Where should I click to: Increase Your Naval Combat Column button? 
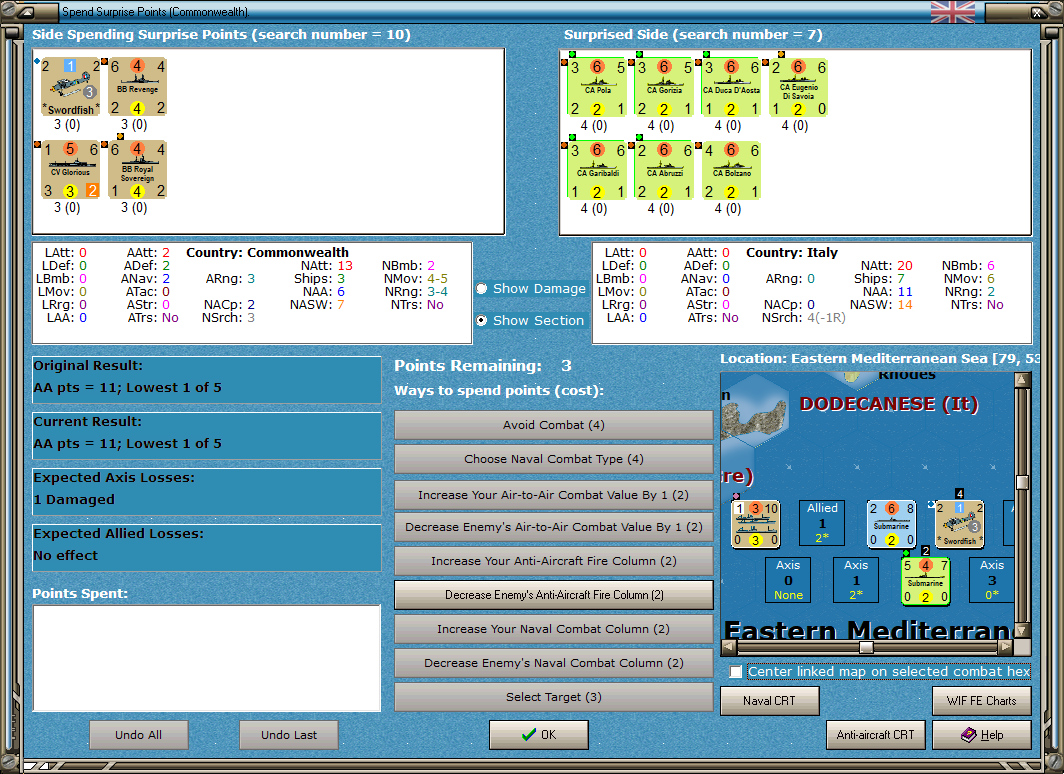pyautogui.click(x=554, y=629)
